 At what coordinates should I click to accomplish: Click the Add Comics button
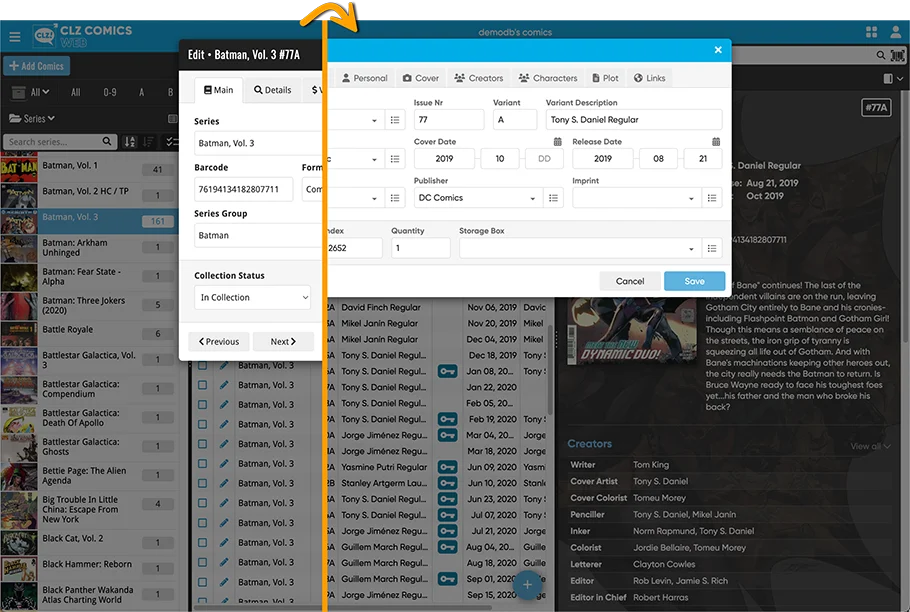click(x=37, y=66)
